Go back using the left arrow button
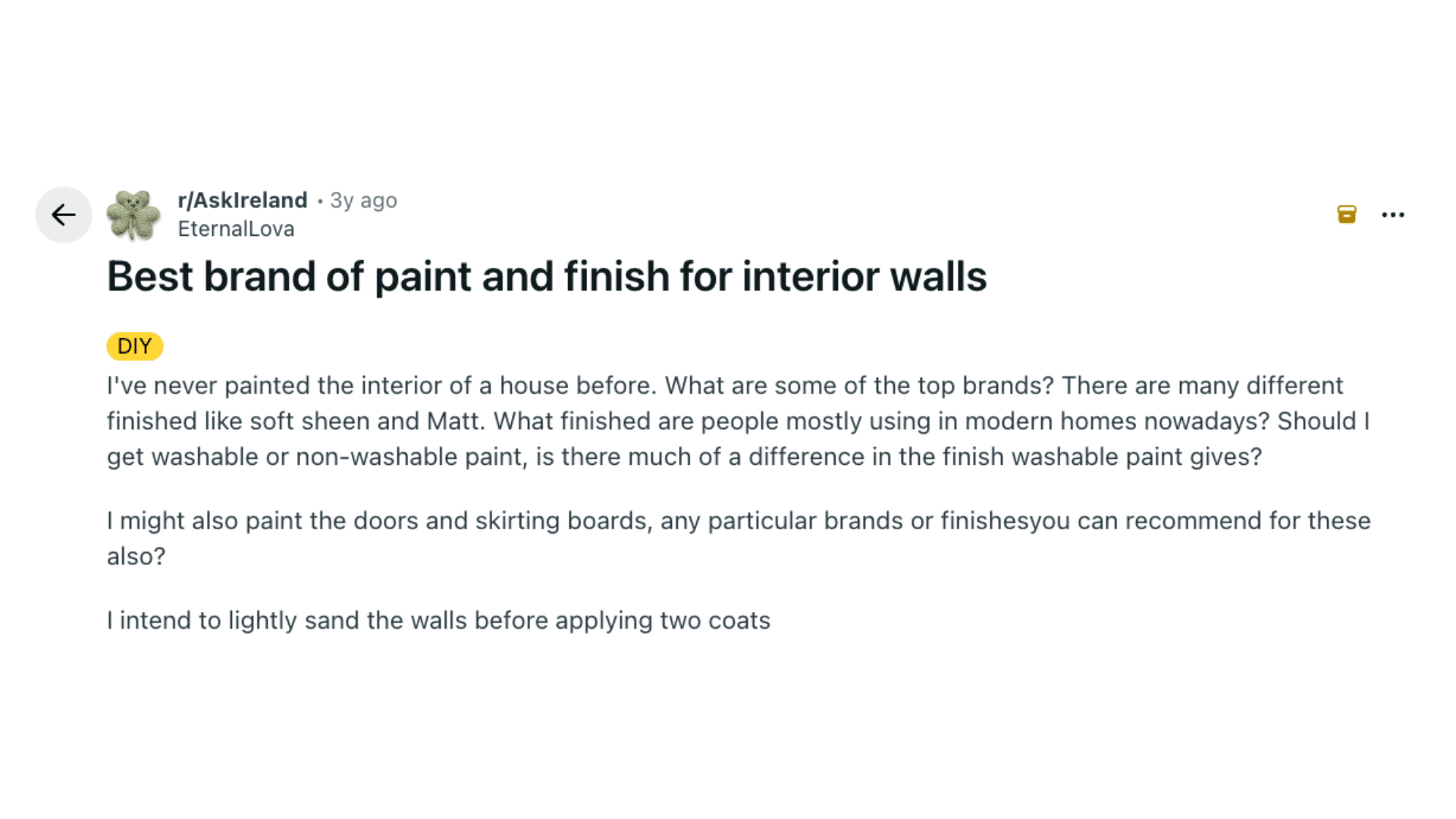 [x=64, y=215]
